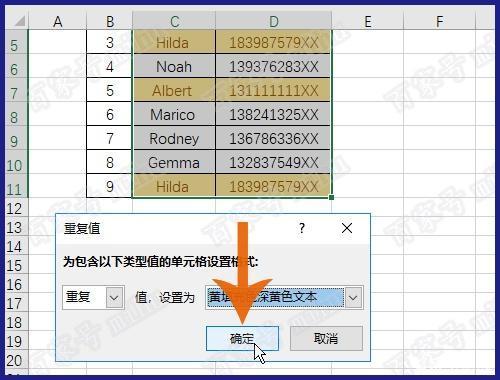Click the 取消 button

pos(326,338)
